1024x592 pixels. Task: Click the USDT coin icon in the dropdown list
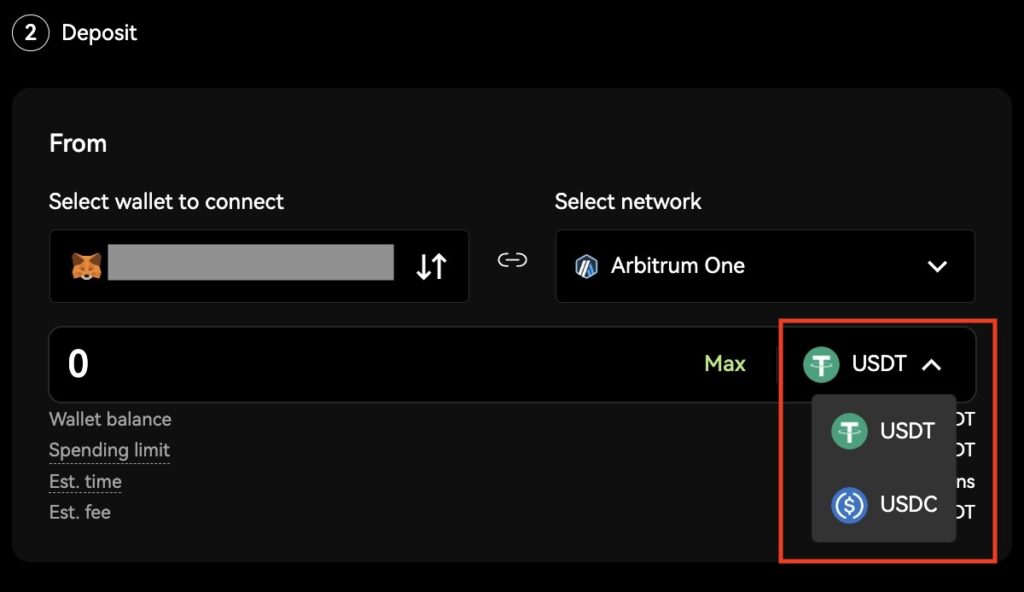click(x=849, y=431)
